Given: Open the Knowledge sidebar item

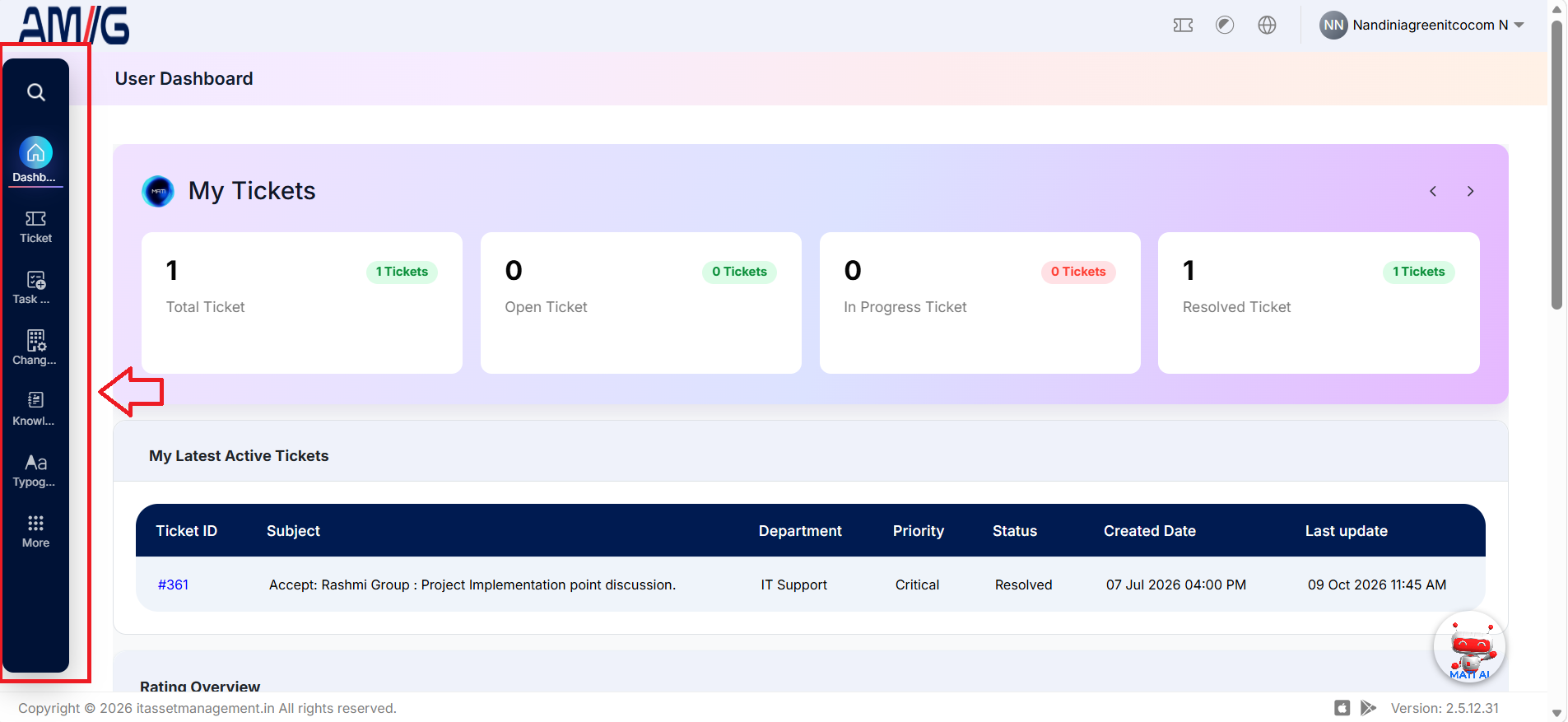Looking at the screenshot, I should click(x=35, y=409).
